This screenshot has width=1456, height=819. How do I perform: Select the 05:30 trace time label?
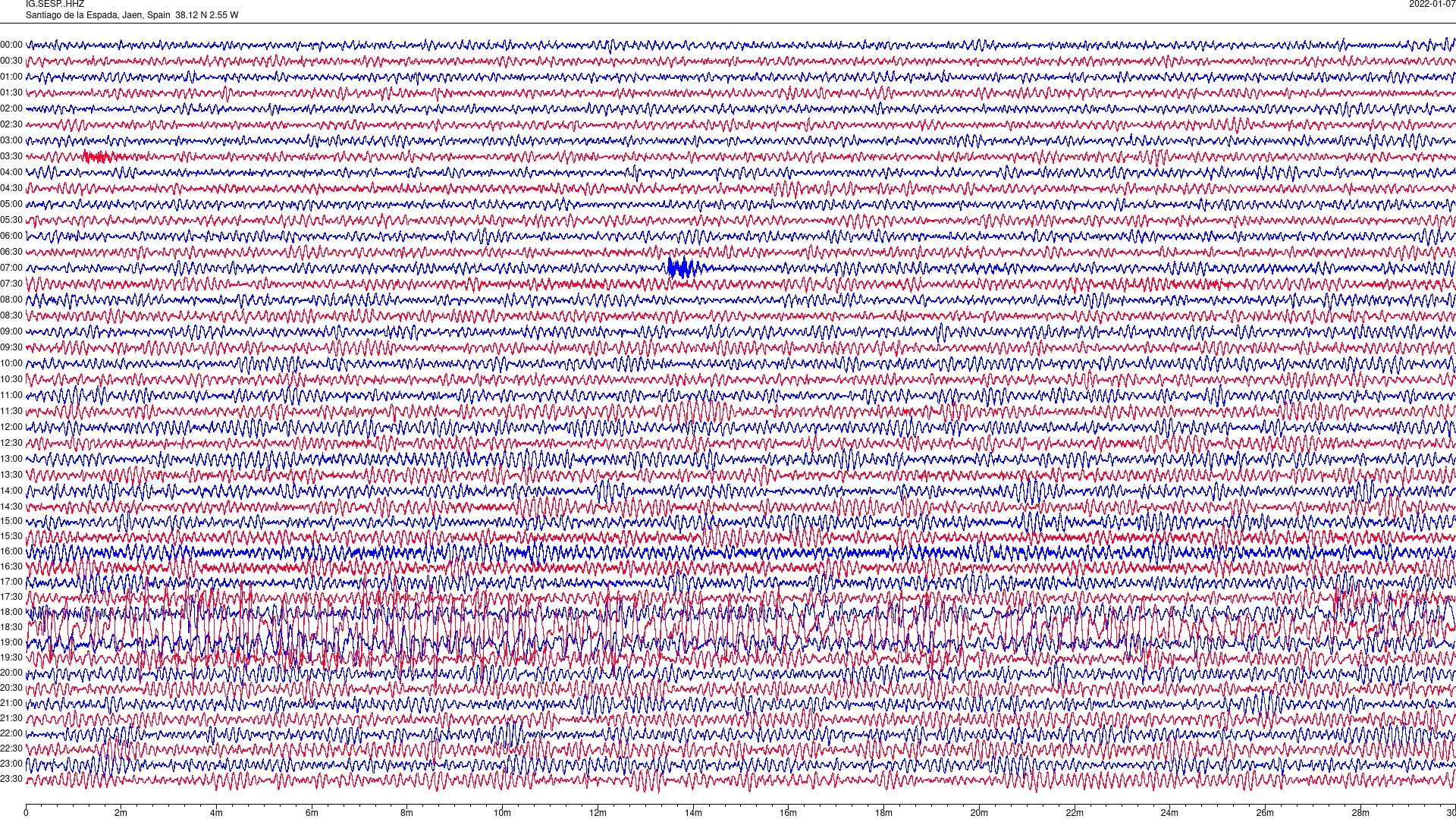pos(11,220)
